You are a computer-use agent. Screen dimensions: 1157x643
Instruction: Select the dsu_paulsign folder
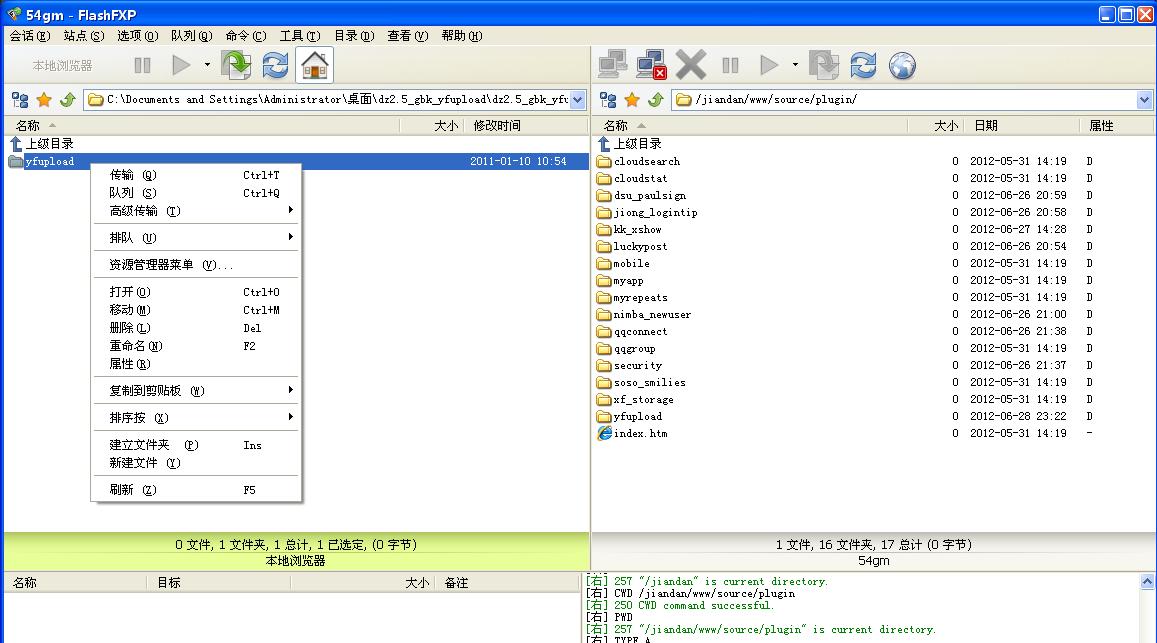pos(641,195)
